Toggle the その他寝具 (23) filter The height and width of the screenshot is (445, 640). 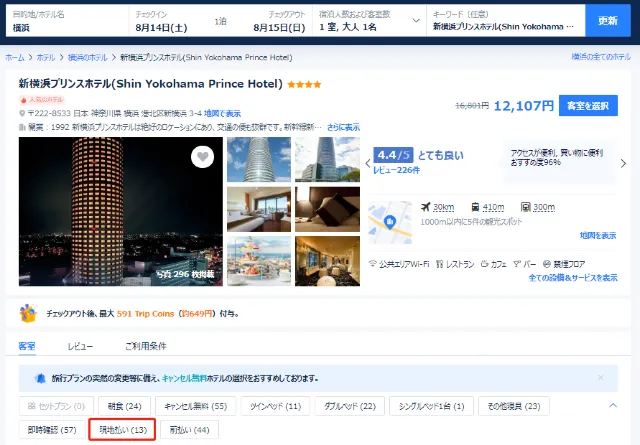tap(514, 406)
